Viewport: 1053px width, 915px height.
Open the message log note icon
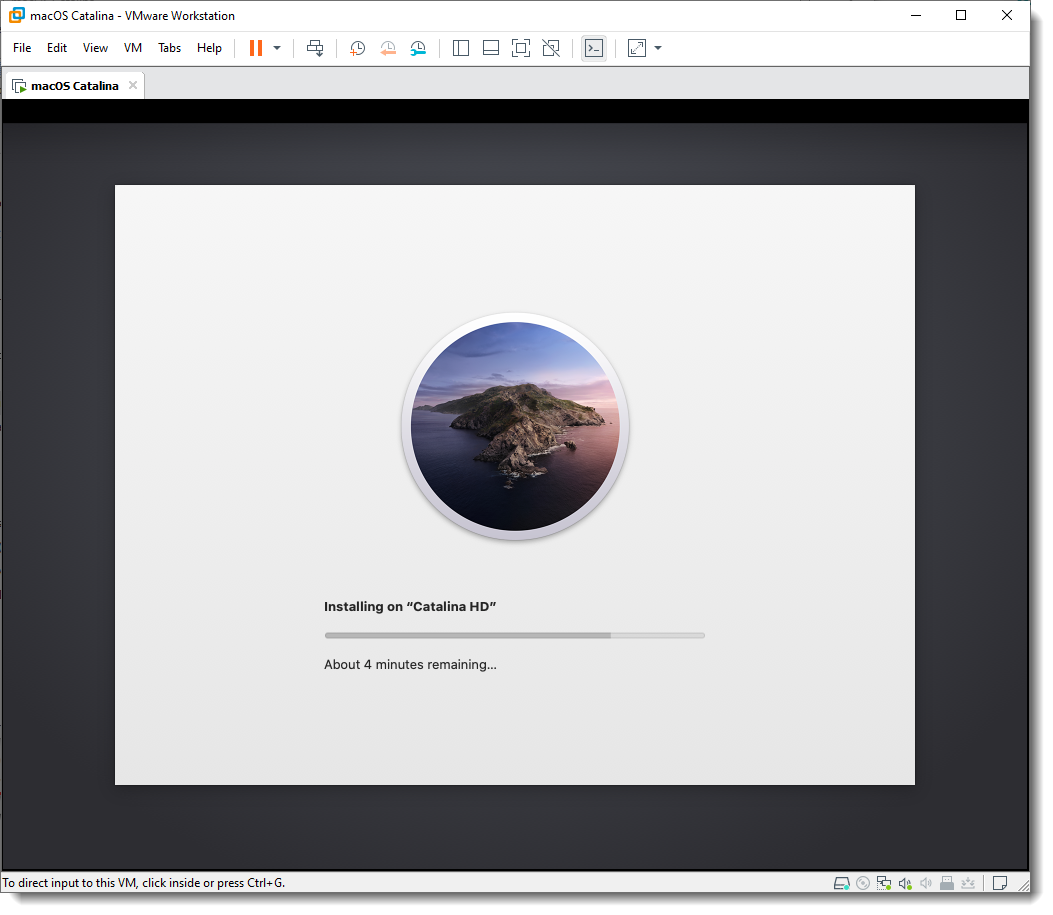pos(1000,884)
